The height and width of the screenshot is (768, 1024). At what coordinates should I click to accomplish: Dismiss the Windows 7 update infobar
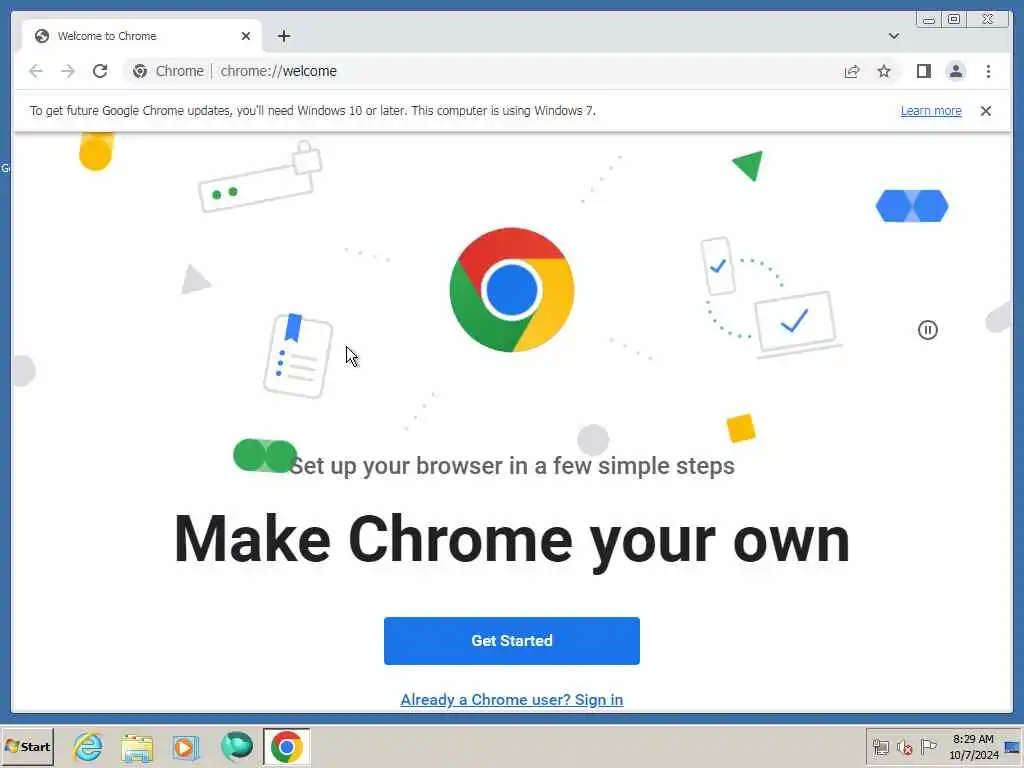point(985,111)
